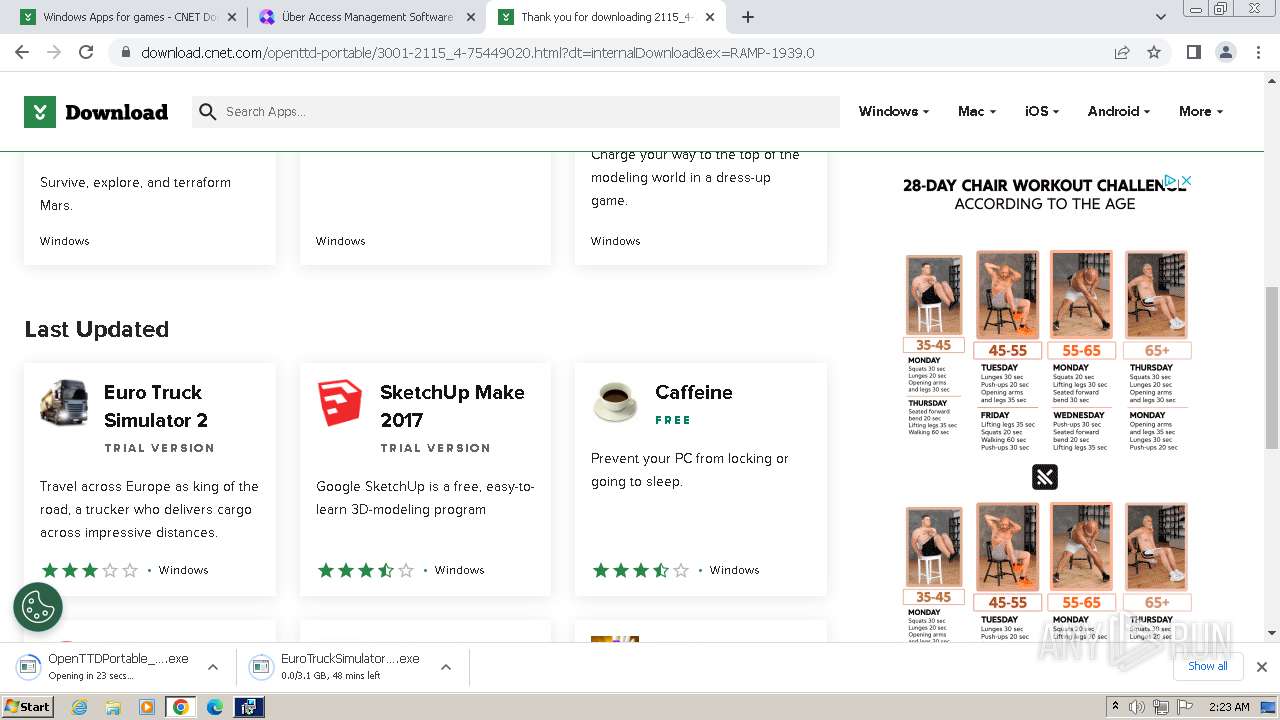
Task: Open options arrow for EuroTruckSimulator download
Action: tap(446, 667)
